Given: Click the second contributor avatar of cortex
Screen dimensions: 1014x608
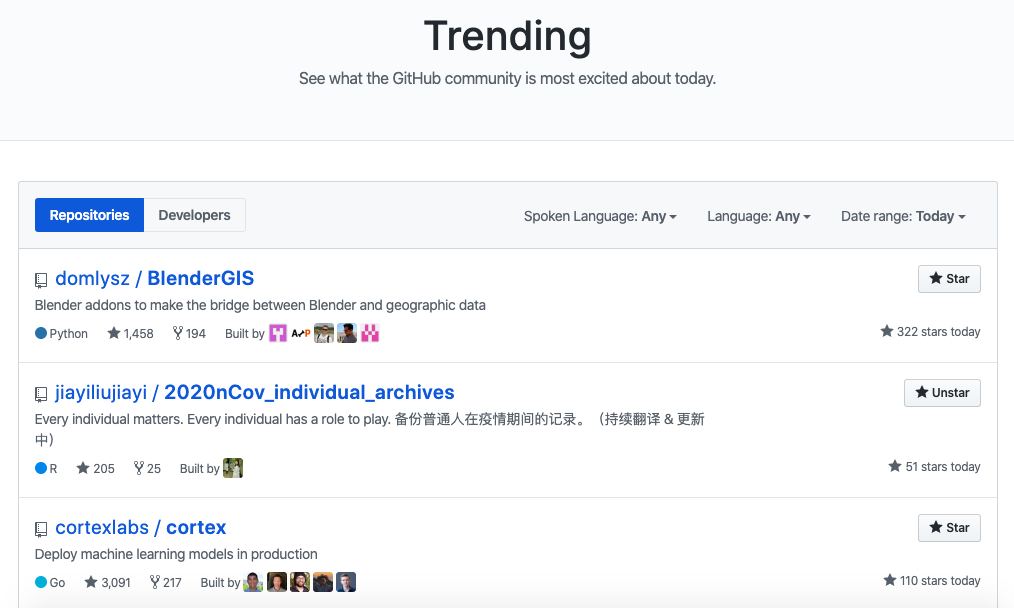Looking at the screenshot, I should 277,582.
